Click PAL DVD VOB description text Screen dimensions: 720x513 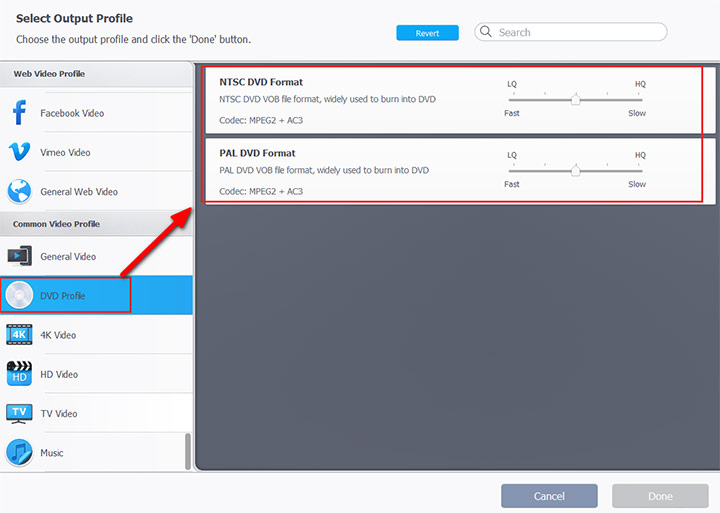coord(324,170)
